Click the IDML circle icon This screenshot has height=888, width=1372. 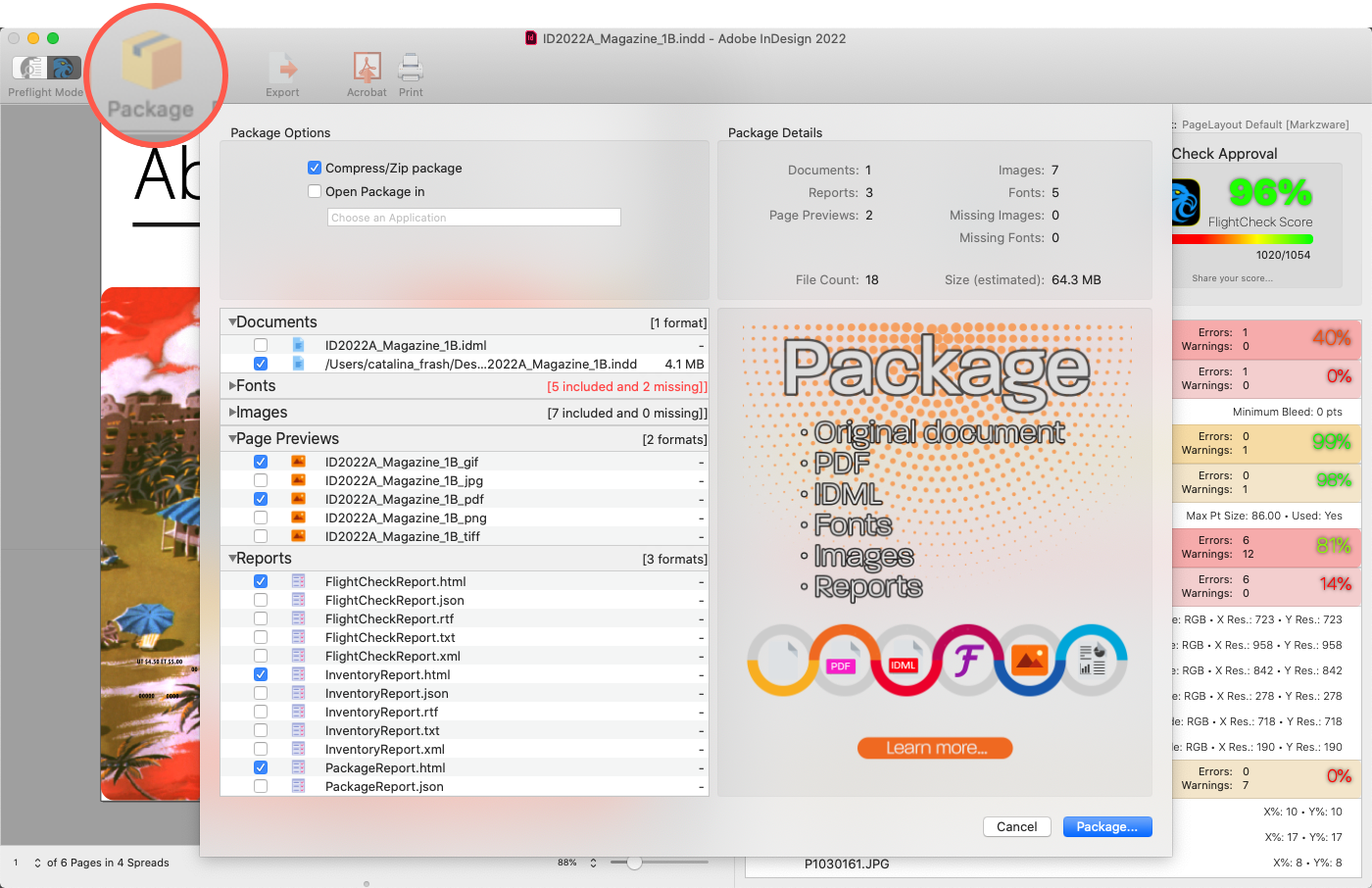click(904, 661)
